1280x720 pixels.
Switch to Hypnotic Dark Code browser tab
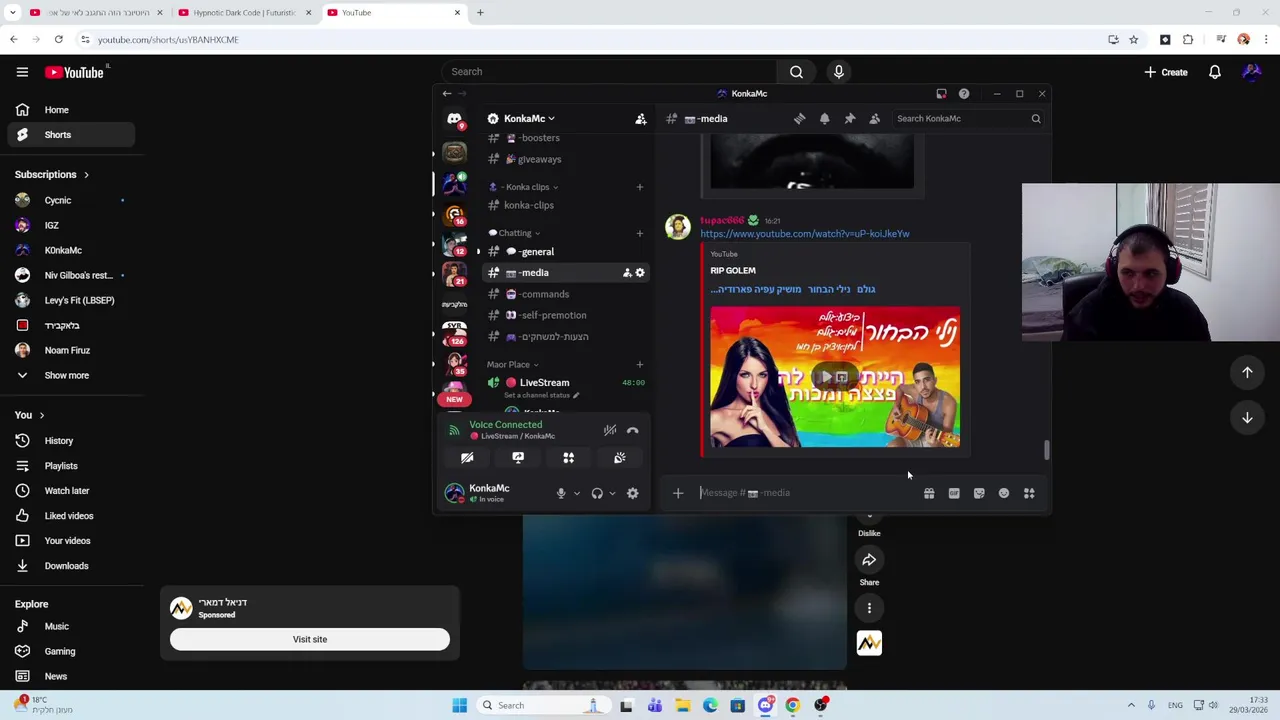[245, 13]
